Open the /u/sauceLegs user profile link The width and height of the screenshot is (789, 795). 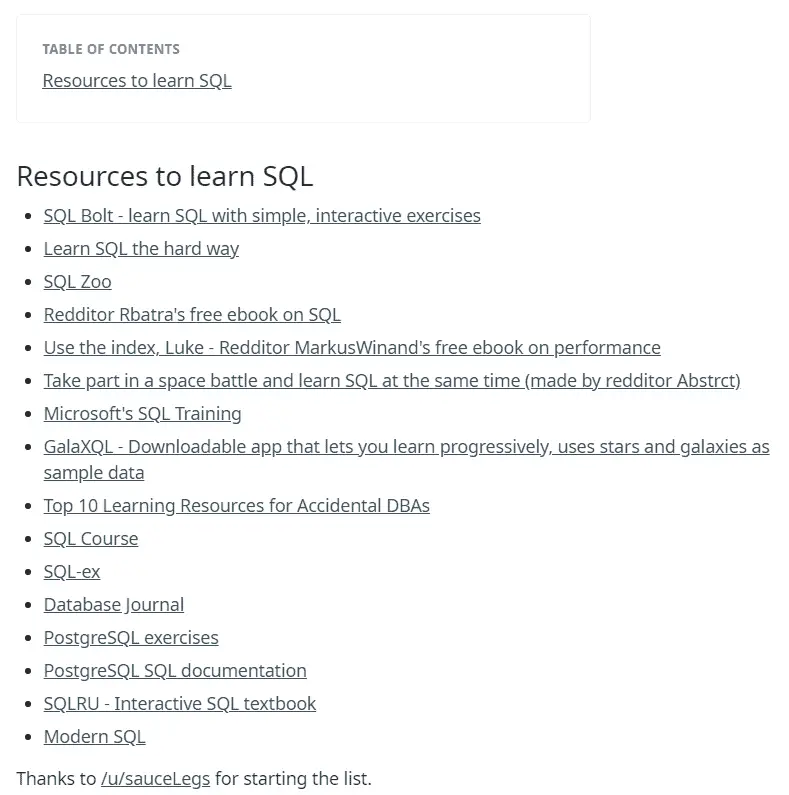(155, 778)
